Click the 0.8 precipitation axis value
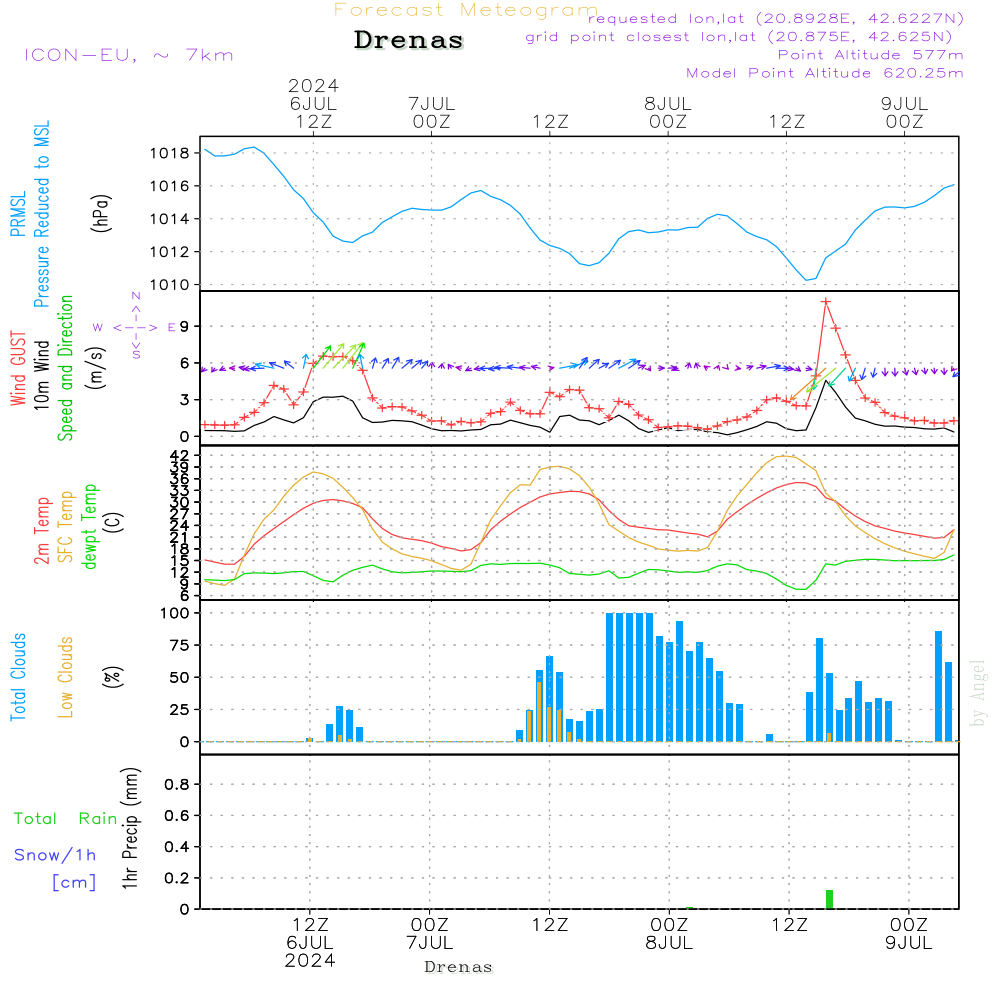 (177, 784)
